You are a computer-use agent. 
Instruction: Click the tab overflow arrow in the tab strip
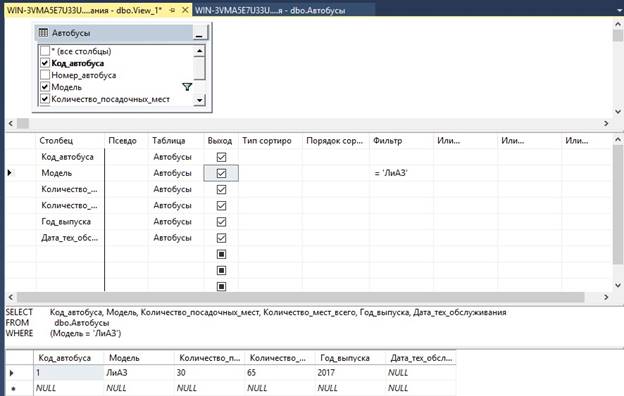coord(620,10)
